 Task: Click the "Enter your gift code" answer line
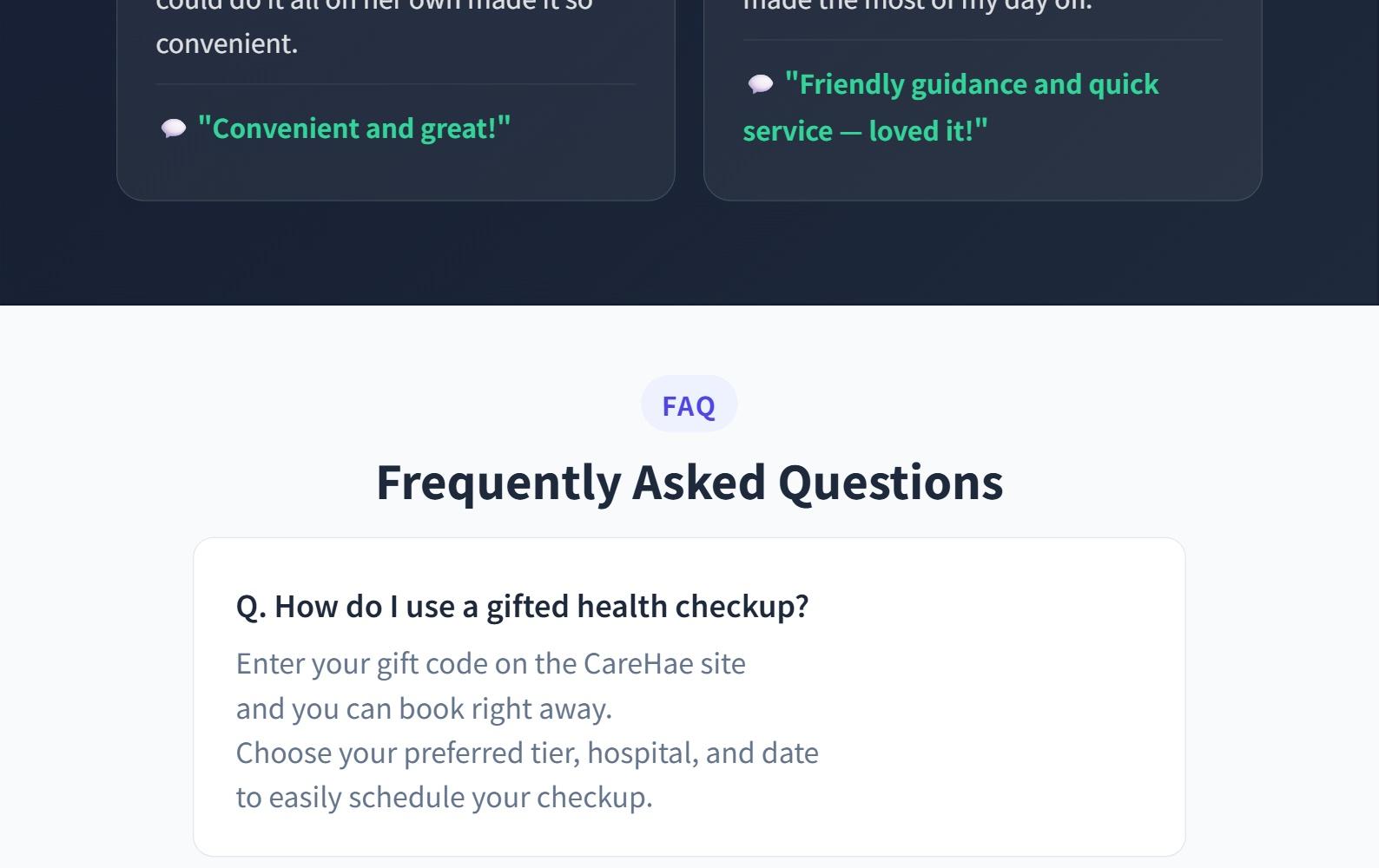tap(491, 663)
